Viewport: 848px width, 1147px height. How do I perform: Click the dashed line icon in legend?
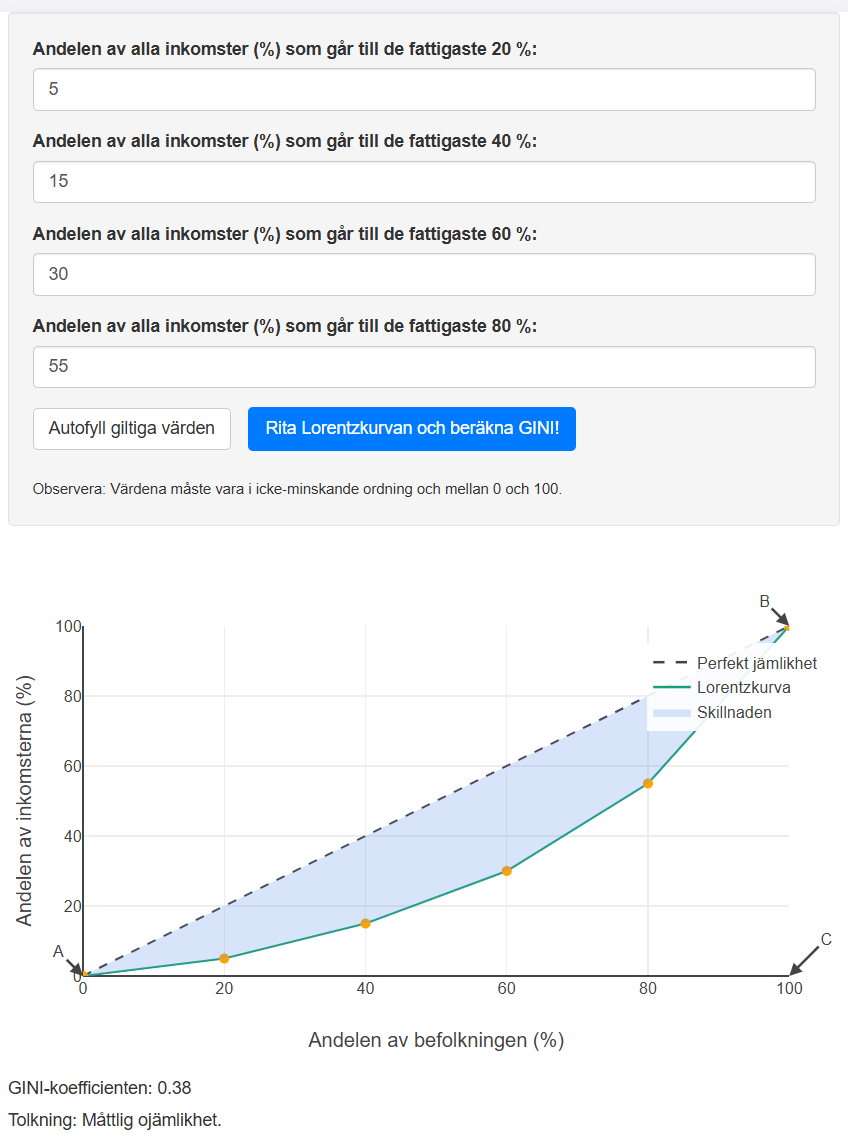click(x=672, y=663)
